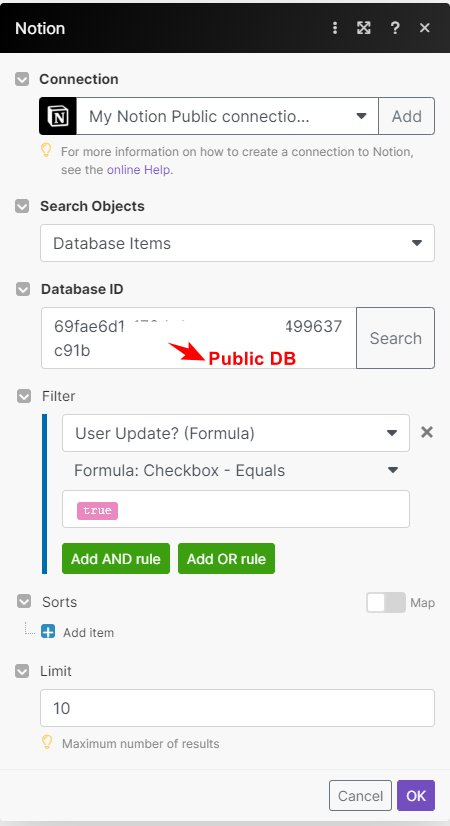
Task: Click the lightbulb icon beside Maximum number of results
Action: click(x=47, y=743)
